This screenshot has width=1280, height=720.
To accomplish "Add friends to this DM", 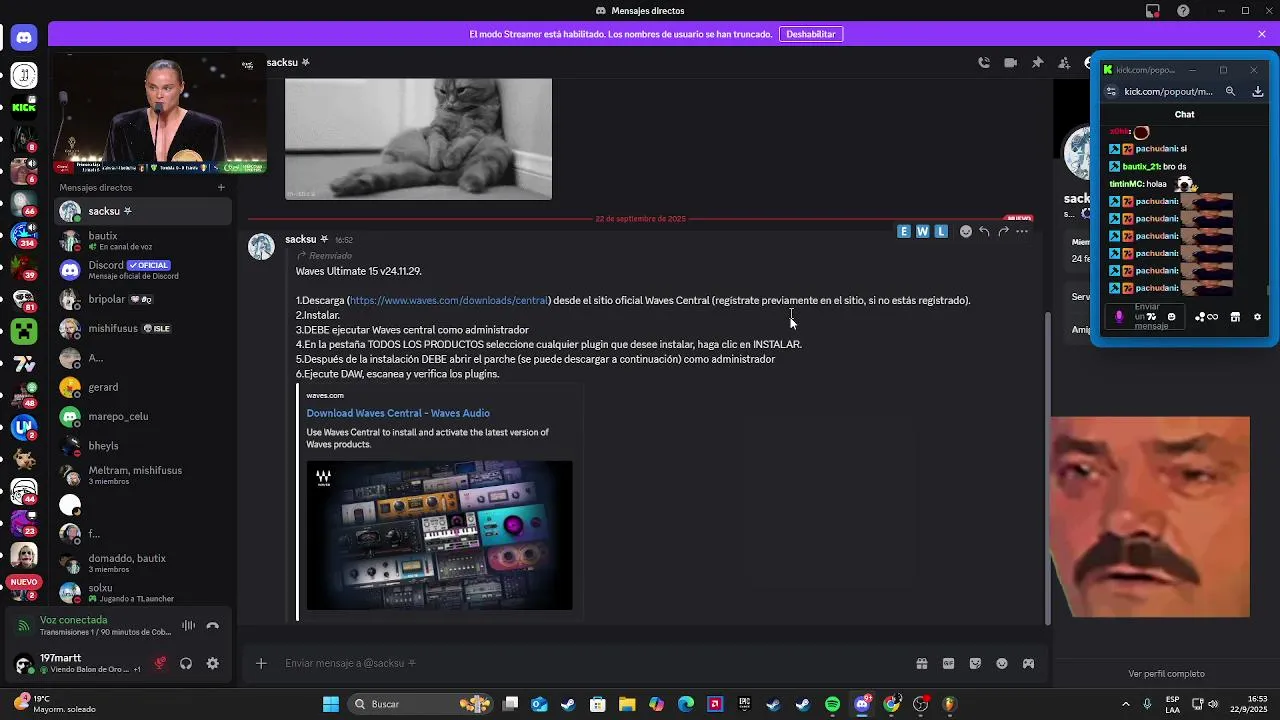I will tap(1064, 62).
